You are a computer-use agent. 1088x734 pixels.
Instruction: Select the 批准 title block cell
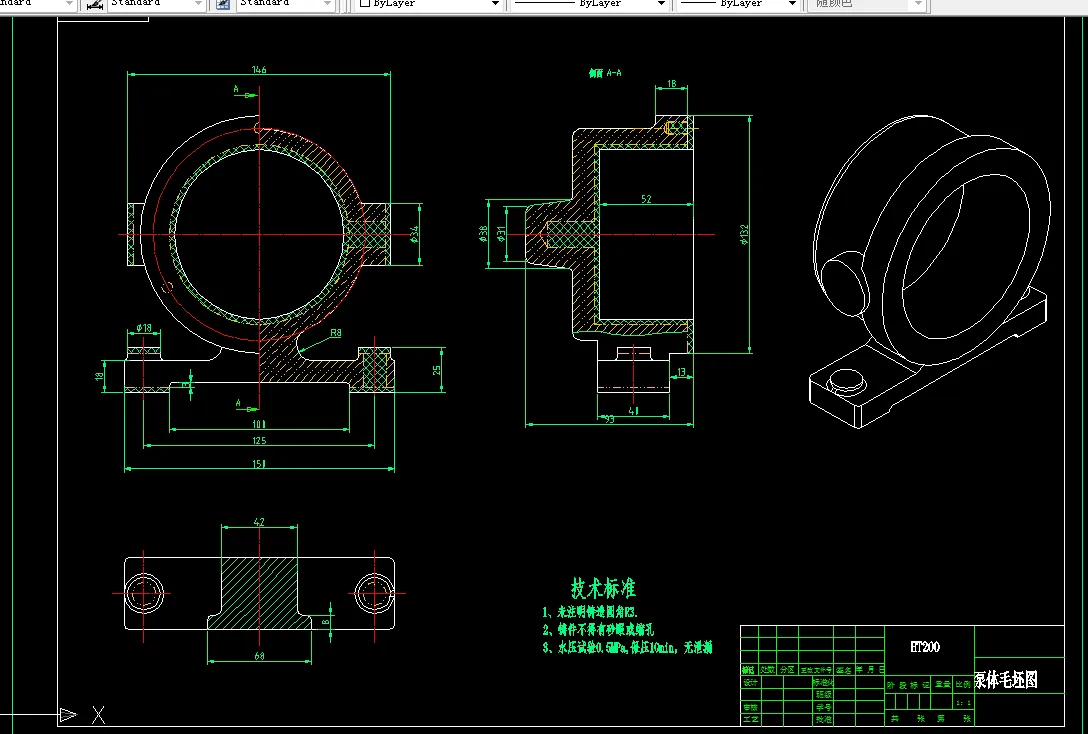click(x=824, y=719)
